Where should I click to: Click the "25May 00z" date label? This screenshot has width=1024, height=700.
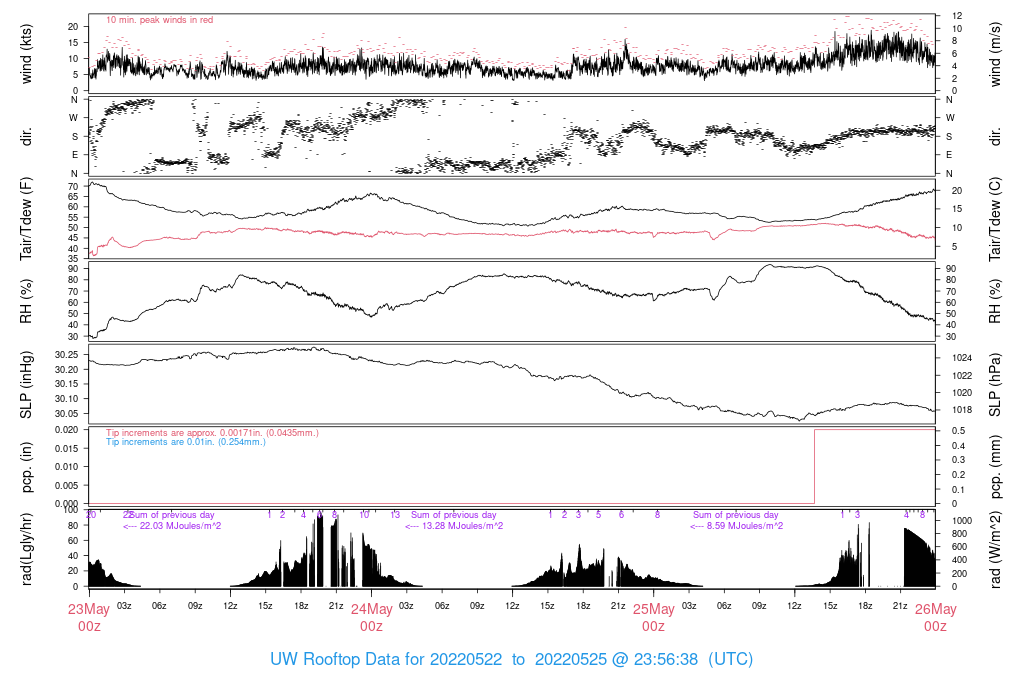tap(654, 618)
